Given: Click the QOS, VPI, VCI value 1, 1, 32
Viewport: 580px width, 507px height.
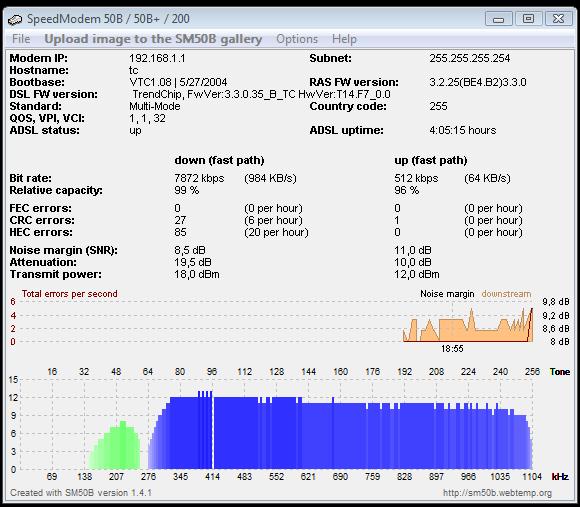Looking at the screenshot, I should 147,118.
